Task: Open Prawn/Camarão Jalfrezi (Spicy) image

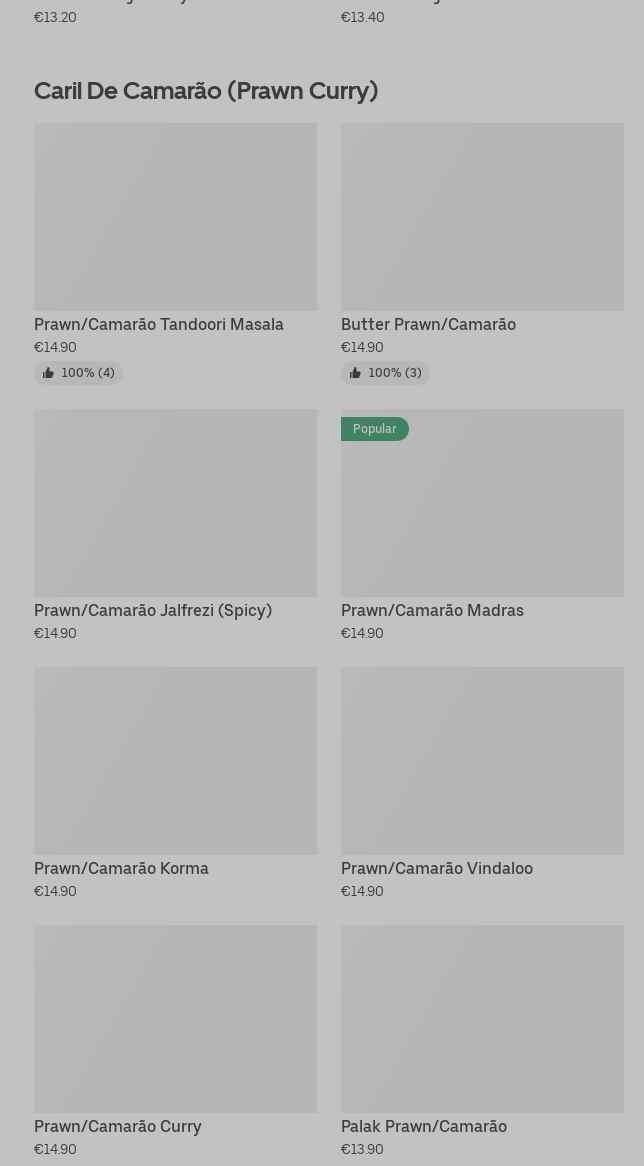Action: tap(176, 503)
